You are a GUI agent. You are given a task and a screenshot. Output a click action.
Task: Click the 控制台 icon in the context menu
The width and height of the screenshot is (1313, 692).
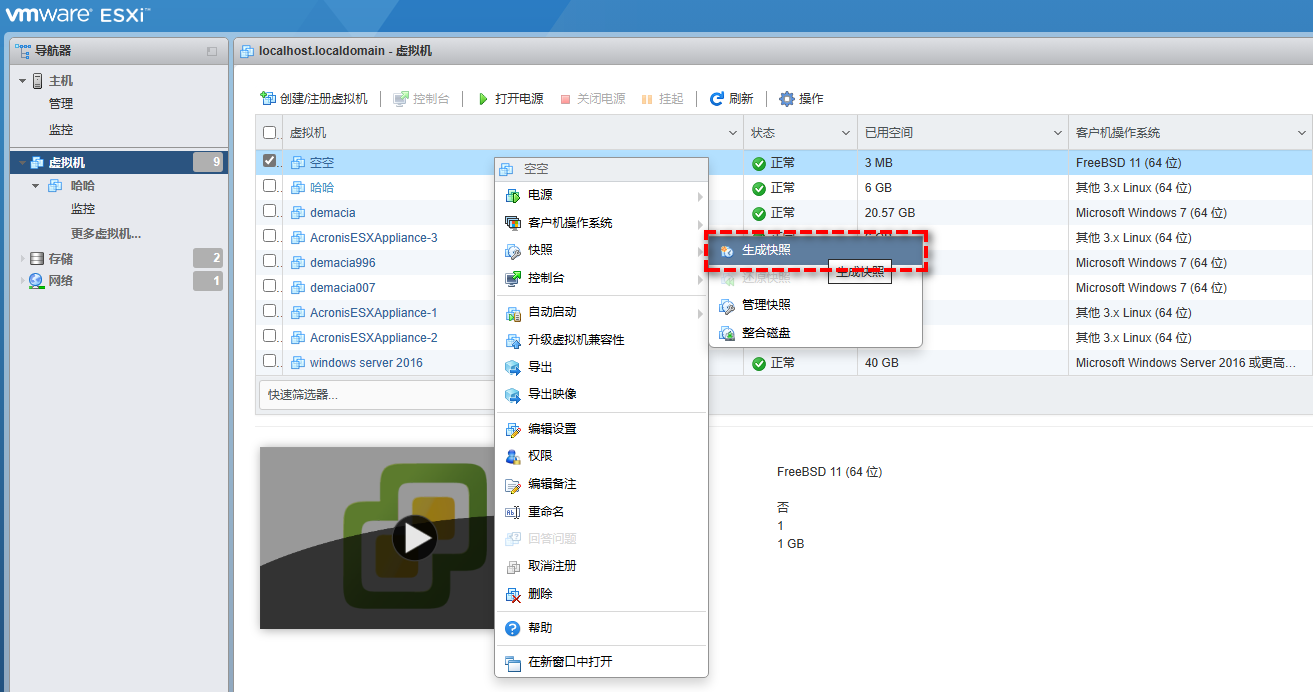pos(513,278)
